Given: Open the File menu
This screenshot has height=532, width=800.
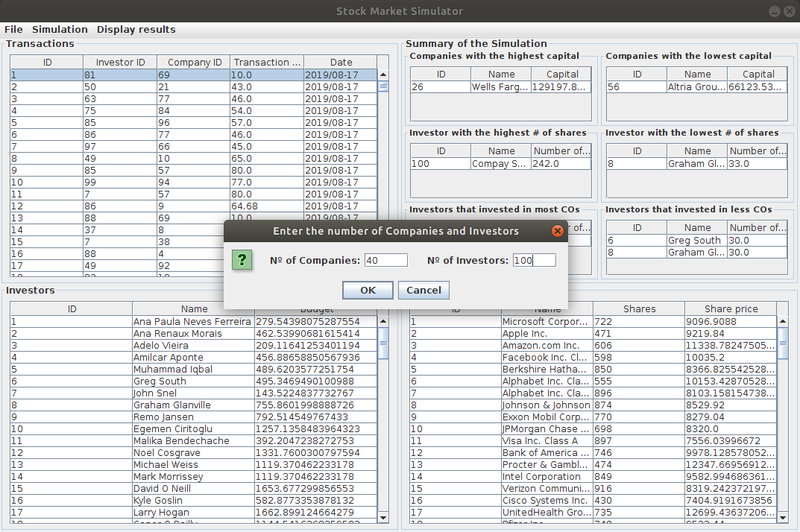Looking at the screenshot, I should [13, 30].
